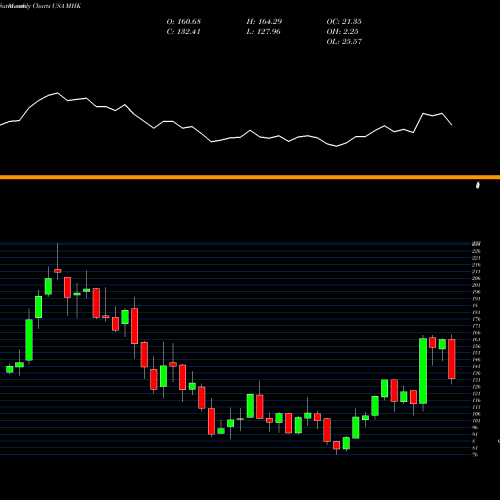Screen dimensions: 500x500
Task: Click the 206 price axis label
Action: 476,278
